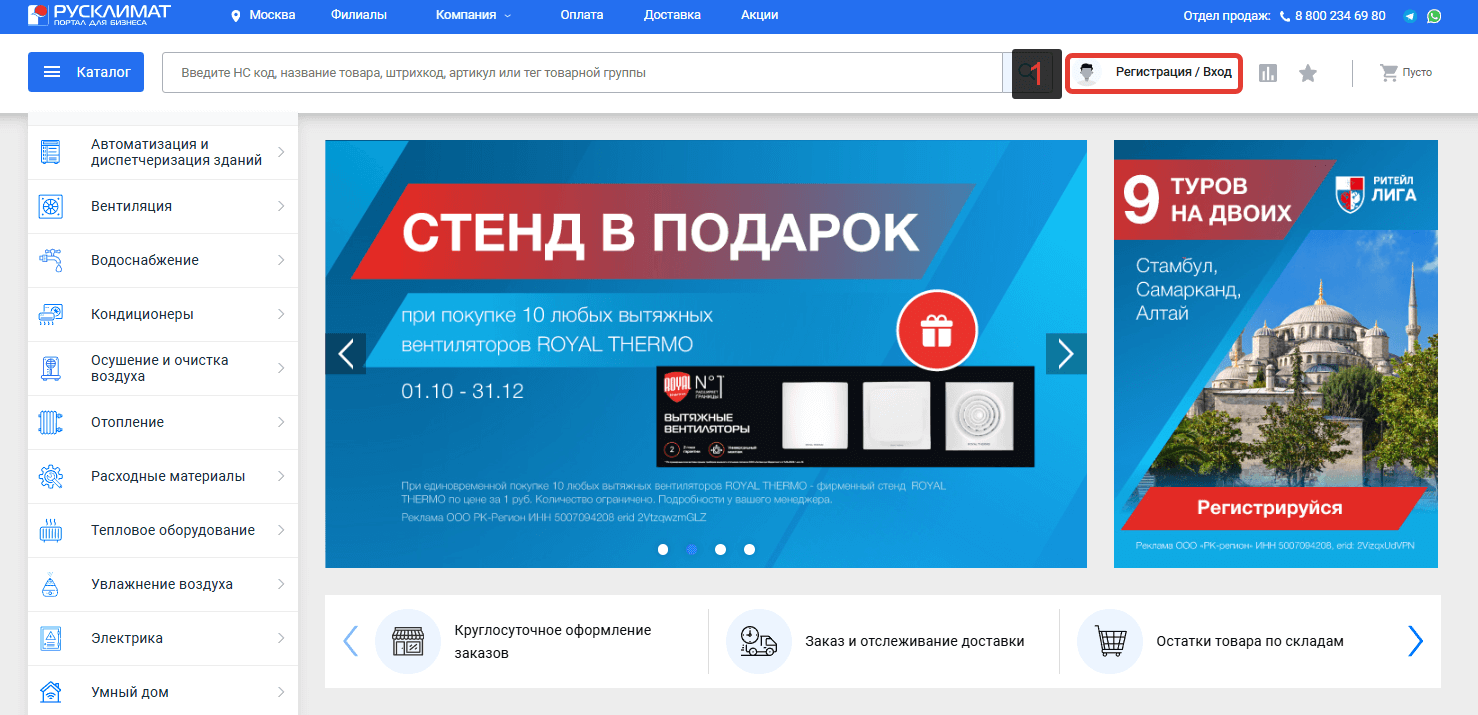Expand the Отопление category chevron

(x=281, y=422)
